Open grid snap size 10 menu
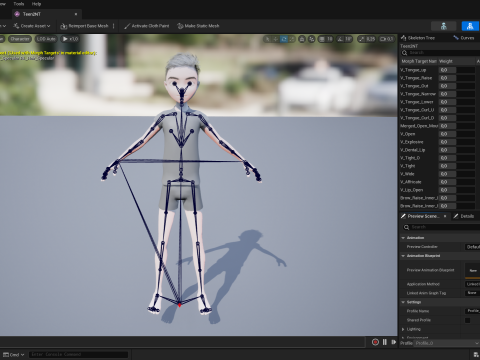480x360 pixels. (x=329, y=39)
